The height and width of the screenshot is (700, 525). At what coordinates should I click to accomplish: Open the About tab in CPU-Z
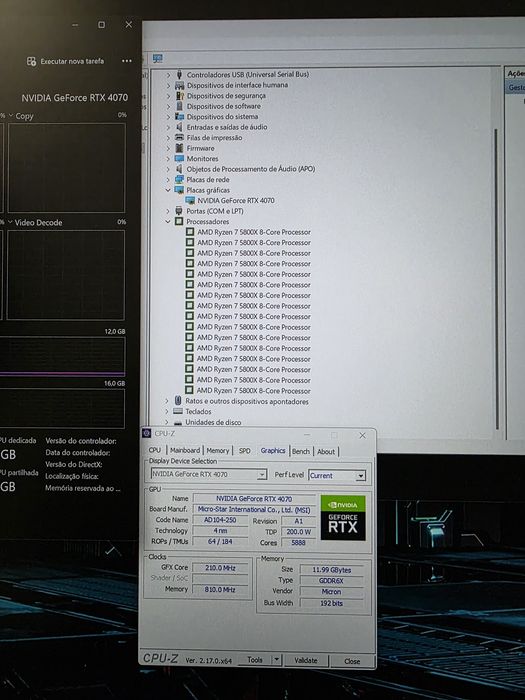[326, 452]
